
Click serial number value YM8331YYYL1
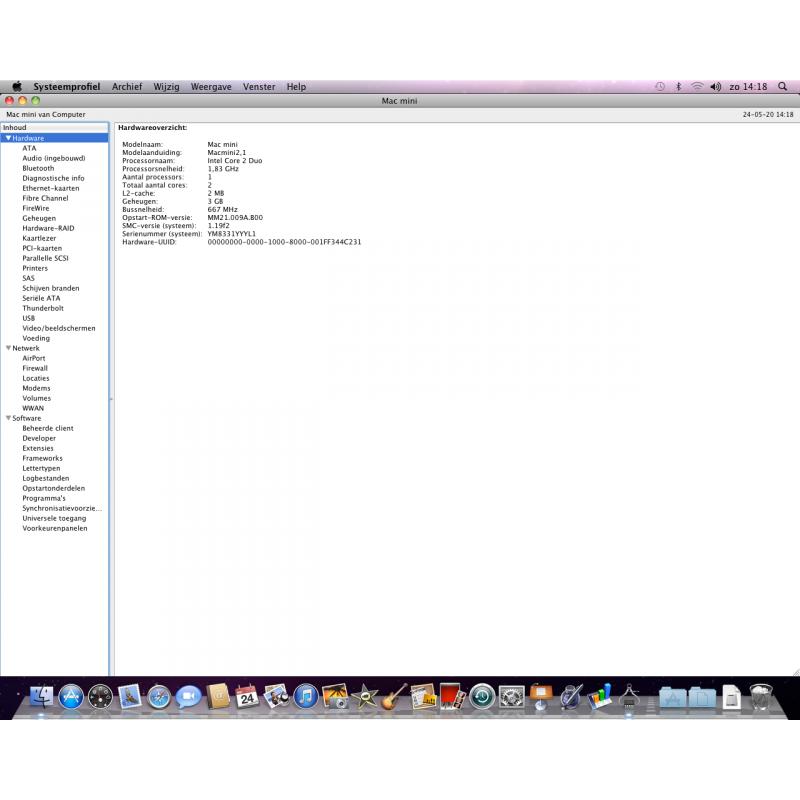232,234
